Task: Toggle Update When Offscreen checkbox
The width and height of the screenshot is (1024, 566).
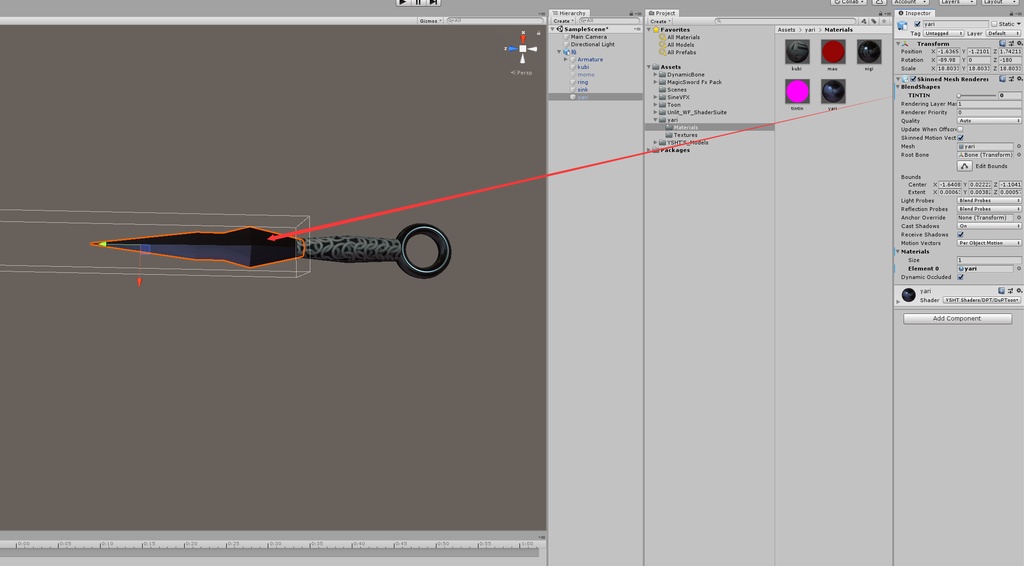Action: tap(960, 129)
